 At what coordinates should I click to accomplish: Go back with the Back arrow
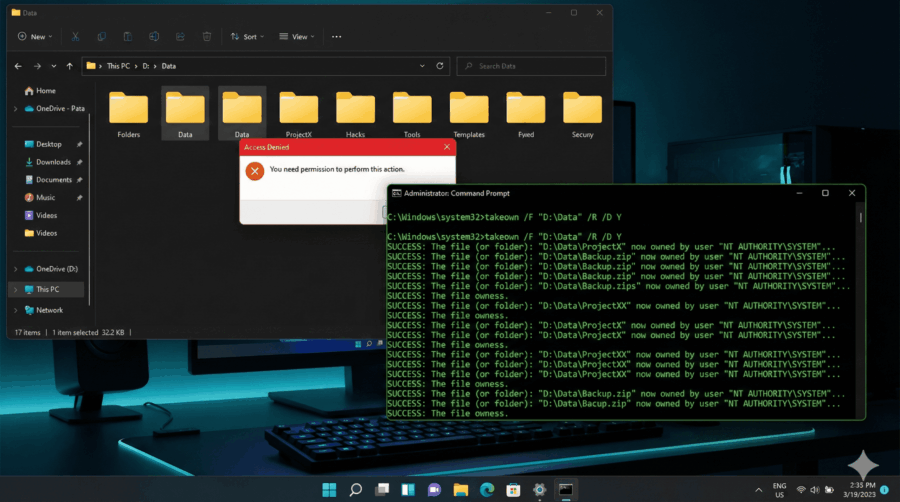(18, 66)
